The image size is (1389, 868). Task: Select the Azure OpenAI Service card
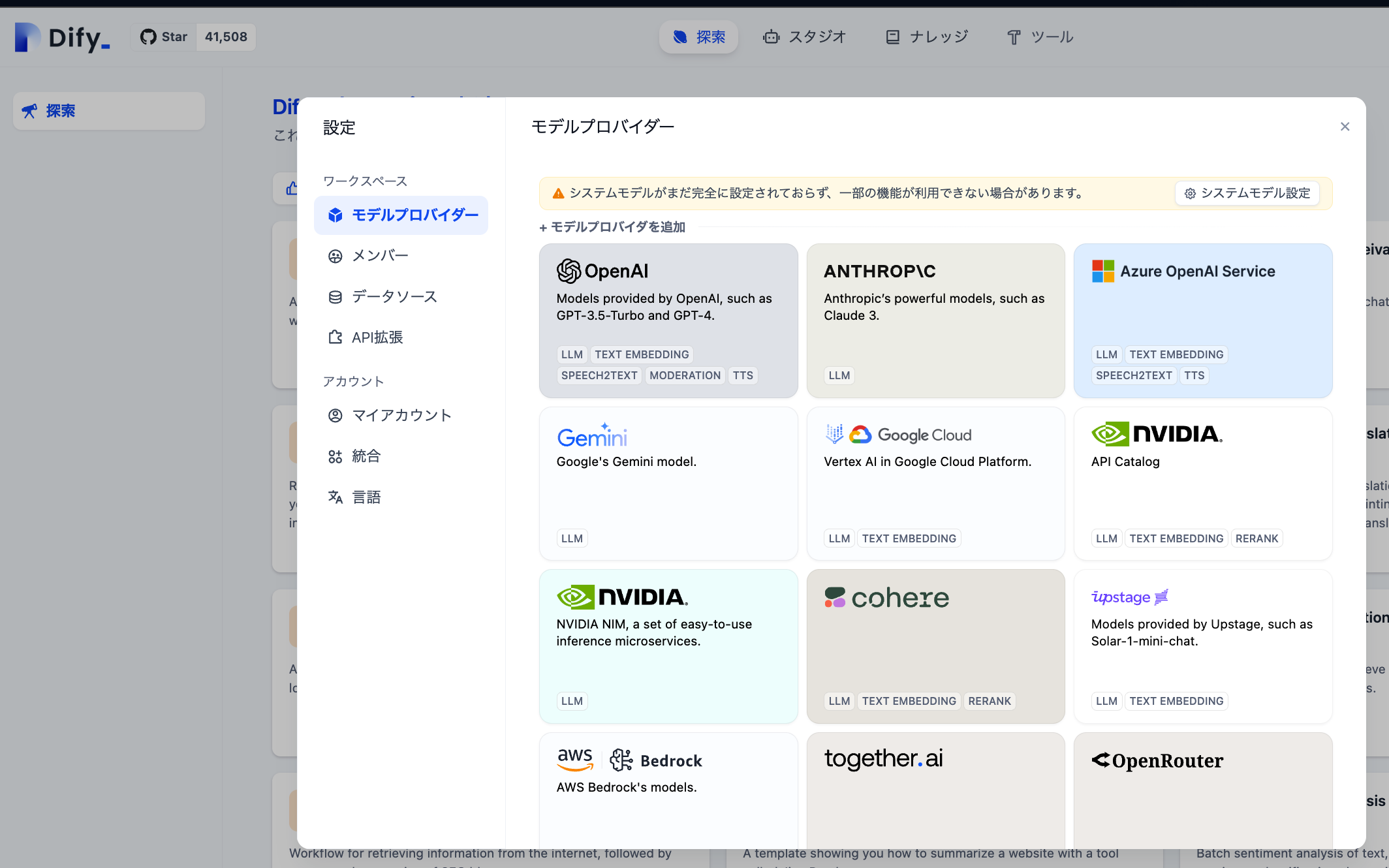point(1202,320)
